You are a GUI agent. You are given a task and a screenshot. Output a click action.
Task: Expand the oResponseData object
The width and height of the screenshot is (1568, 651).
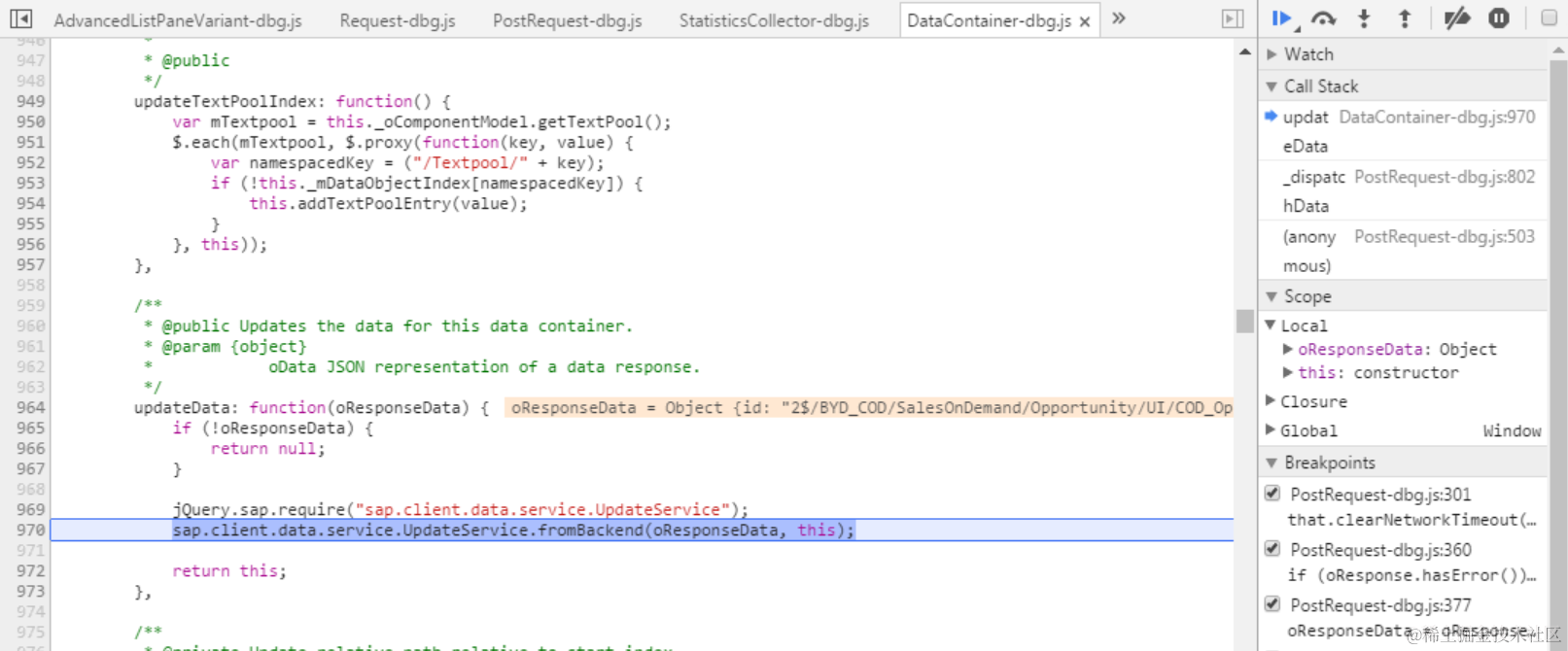1287,349
